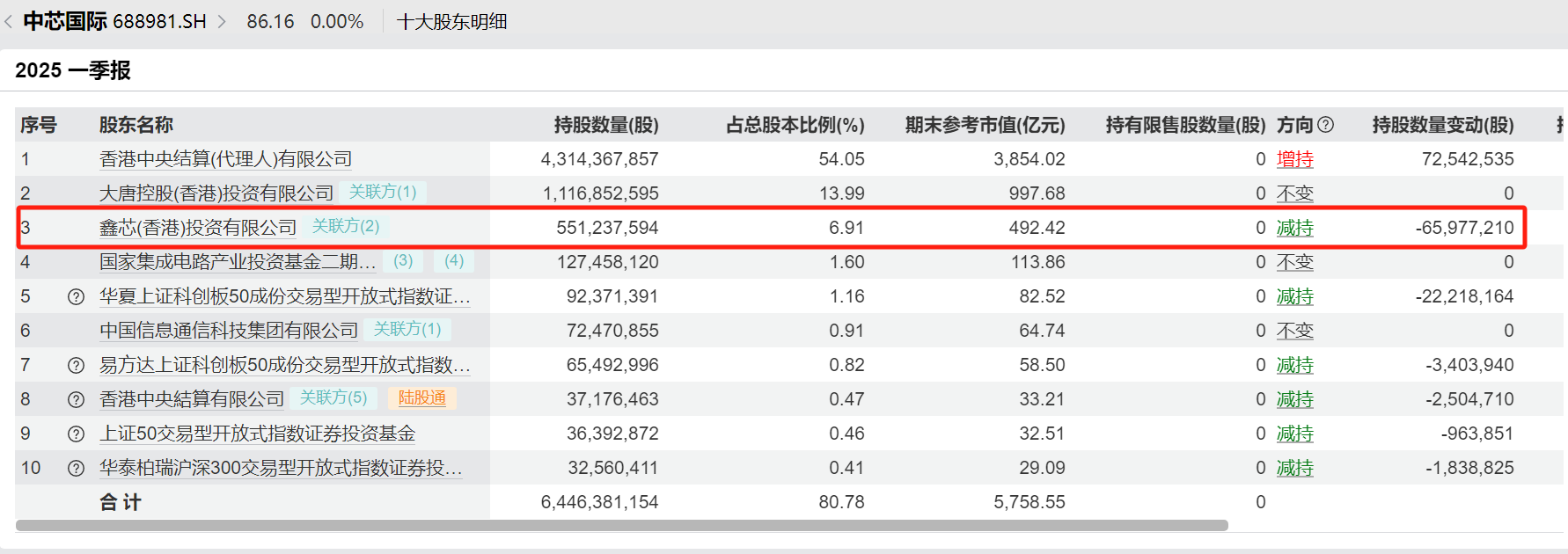
Task: Click the 不变 link for 大唐控股
Action: [1295, 193]
